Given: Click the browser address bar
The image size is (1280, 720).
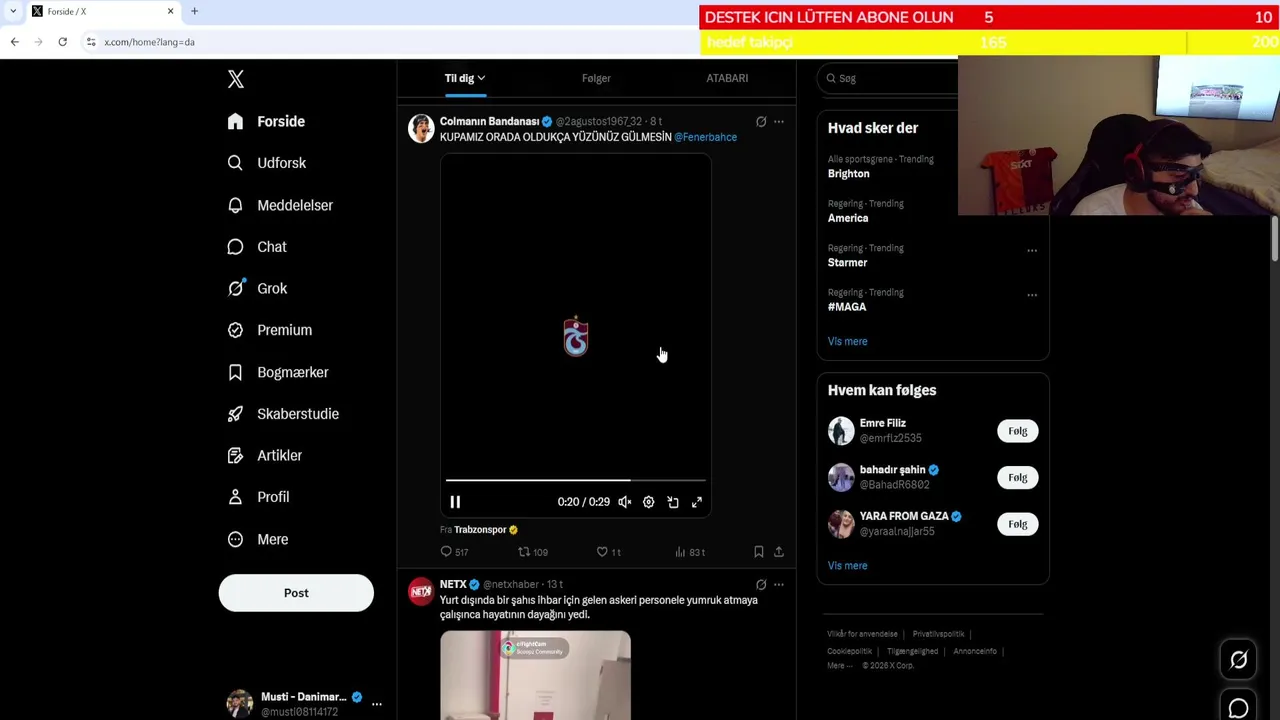Looking at the screenshot, I should point(390,42).
